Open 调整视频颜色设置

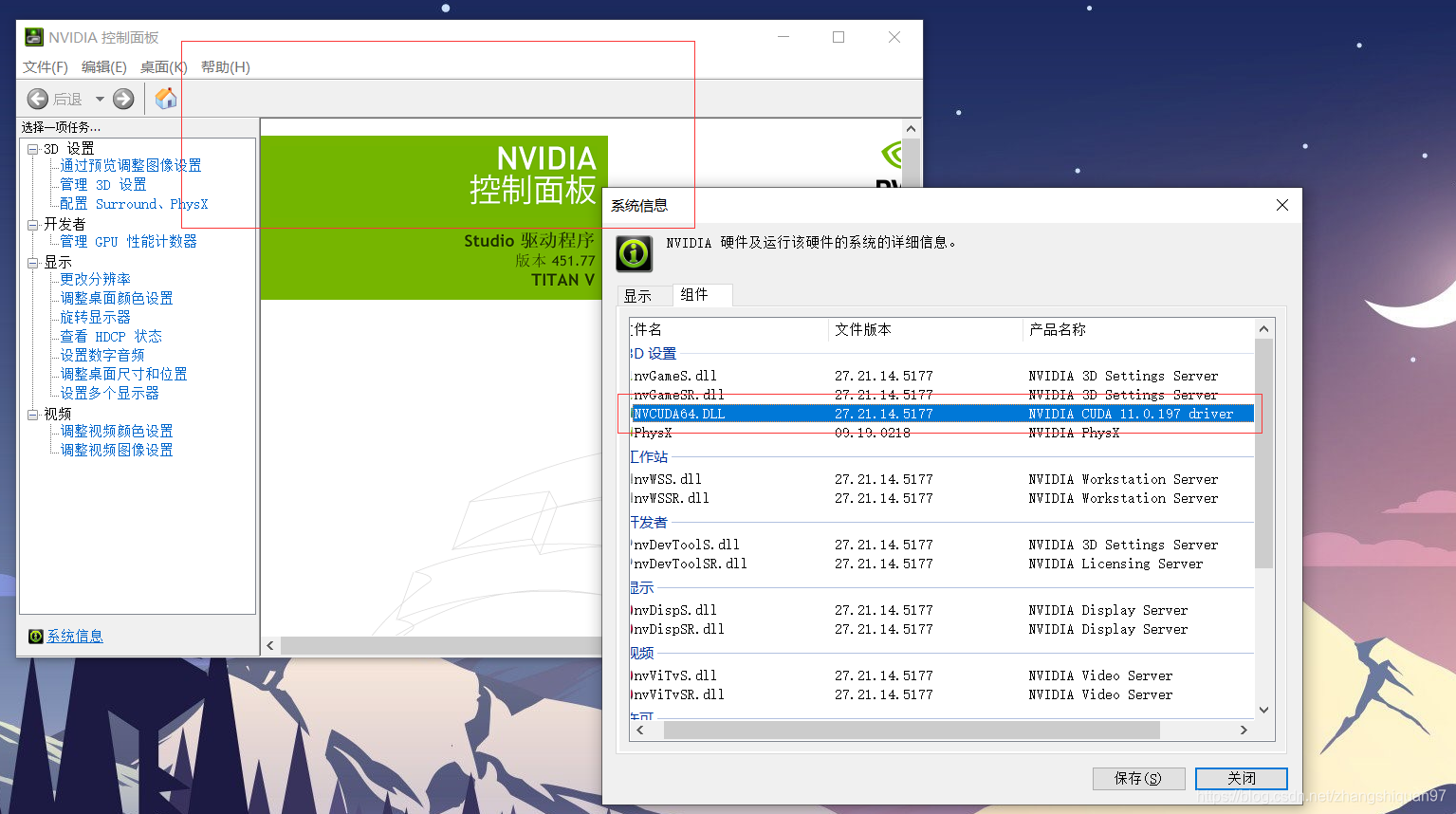pyautogui.click(x=117, y=431)
